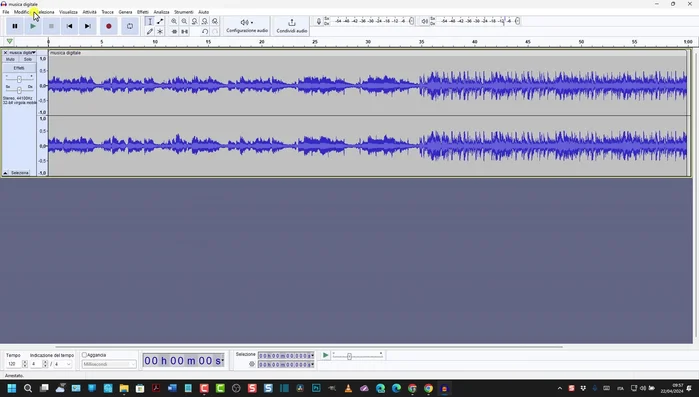Open the Millisecondi snap dropdown
The height and width of the screenshot is (397, 699).
click(x=109, y=364)
